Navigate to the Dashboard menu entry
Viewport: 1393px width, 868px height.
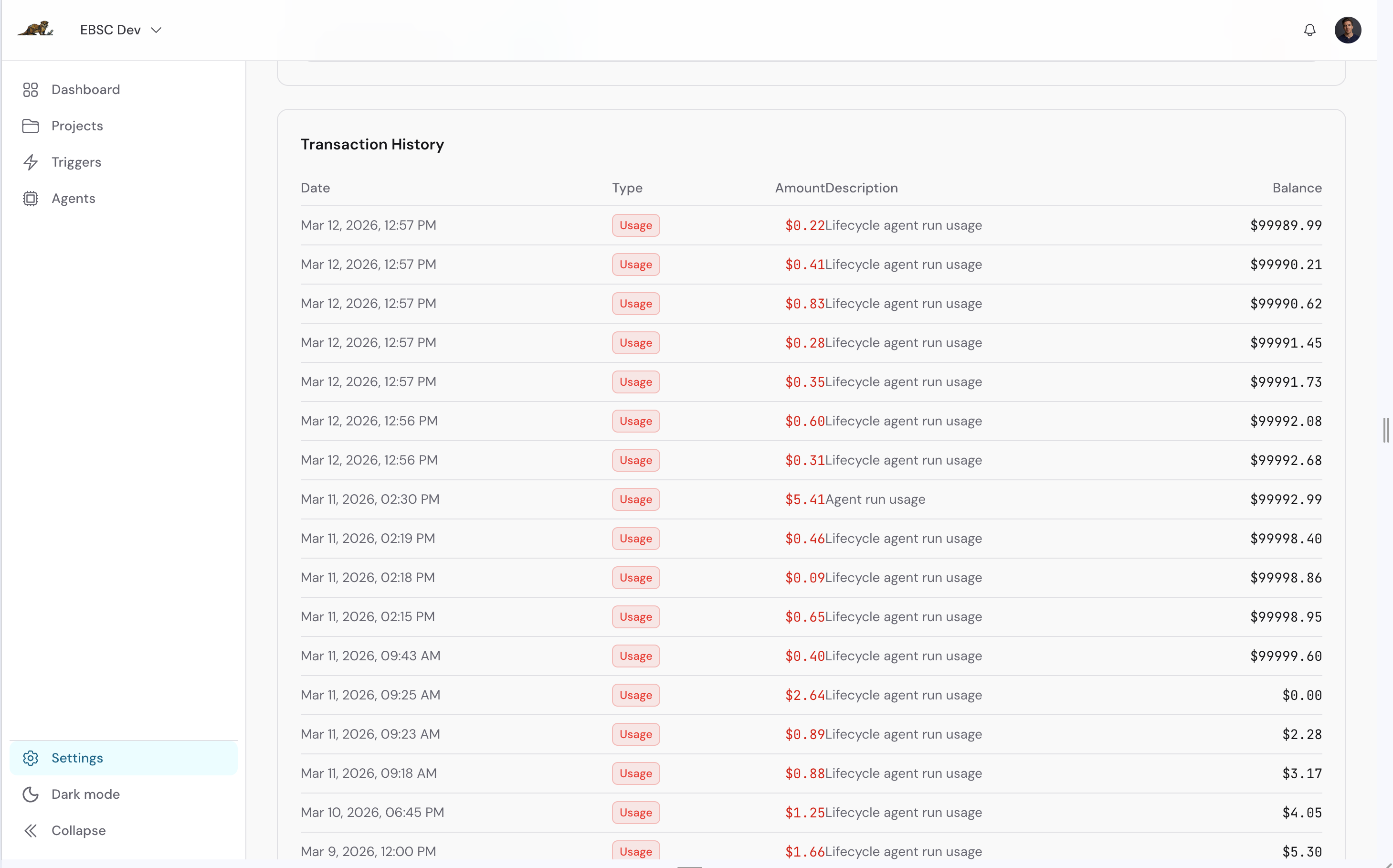click(85, 90)
